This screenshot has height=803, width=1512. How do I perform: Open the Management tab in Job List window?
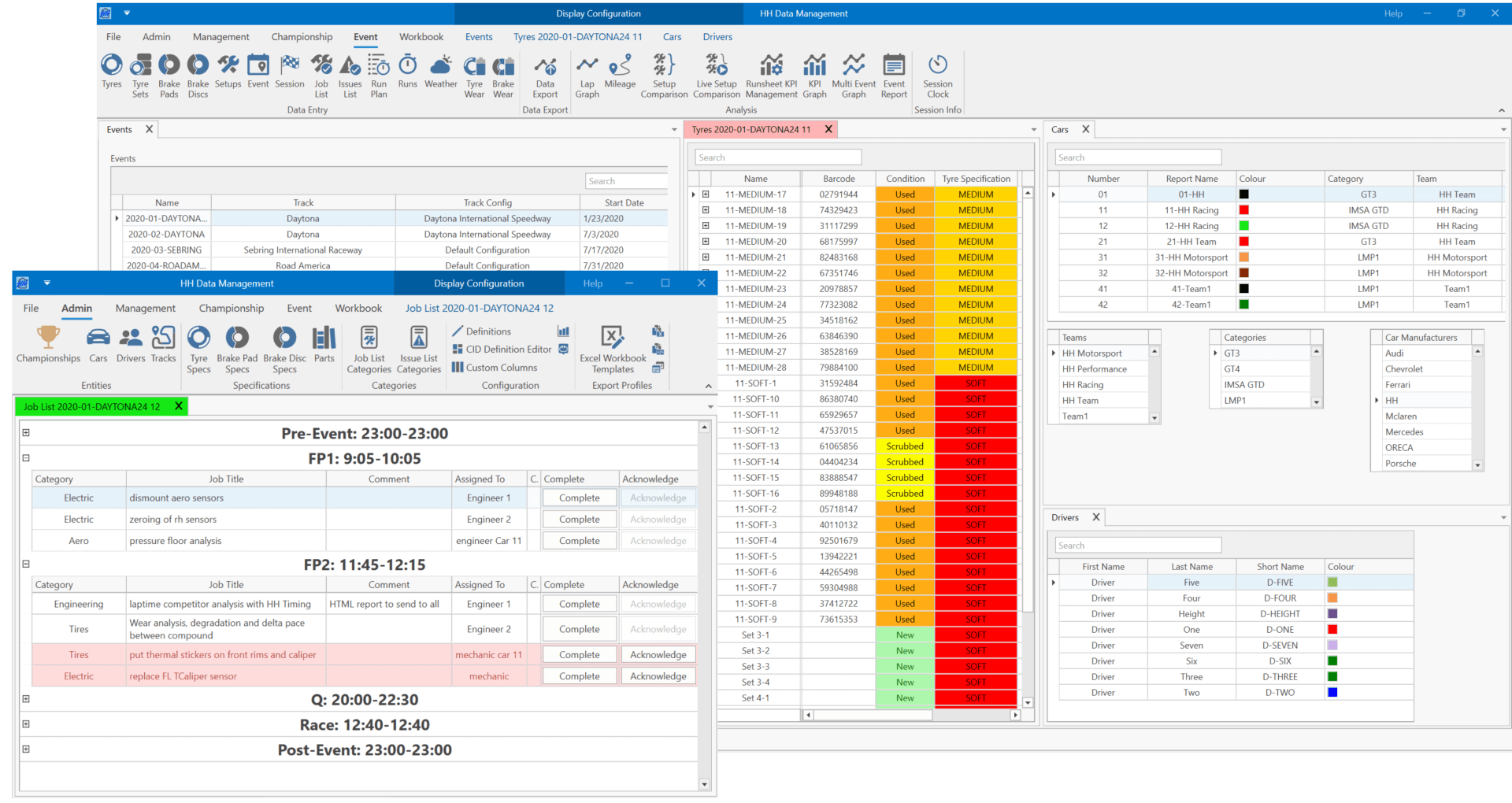tap(146, 309)
